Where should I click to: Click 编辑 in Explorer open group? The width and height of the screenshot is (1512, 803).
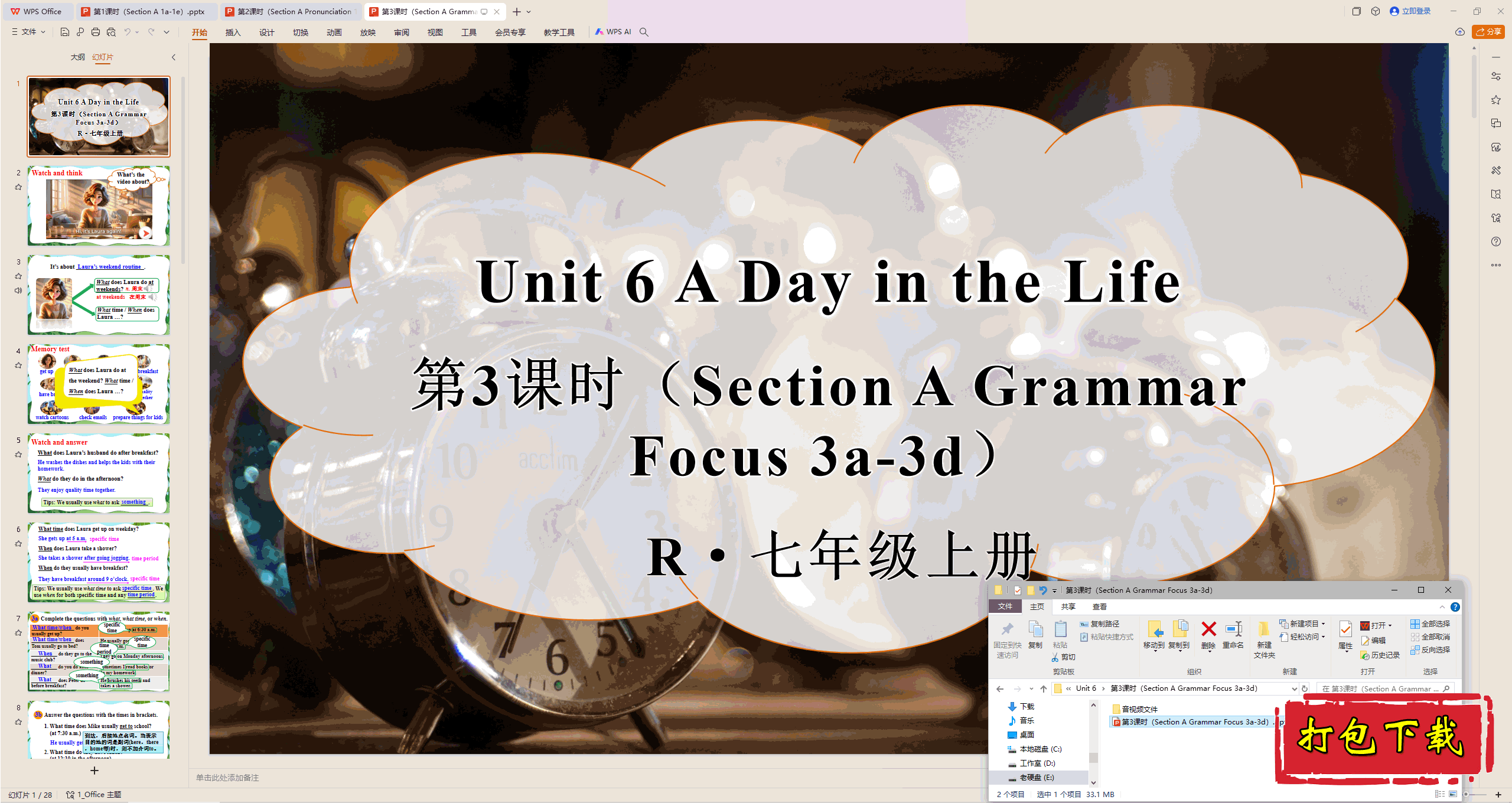coord(1374,641)
